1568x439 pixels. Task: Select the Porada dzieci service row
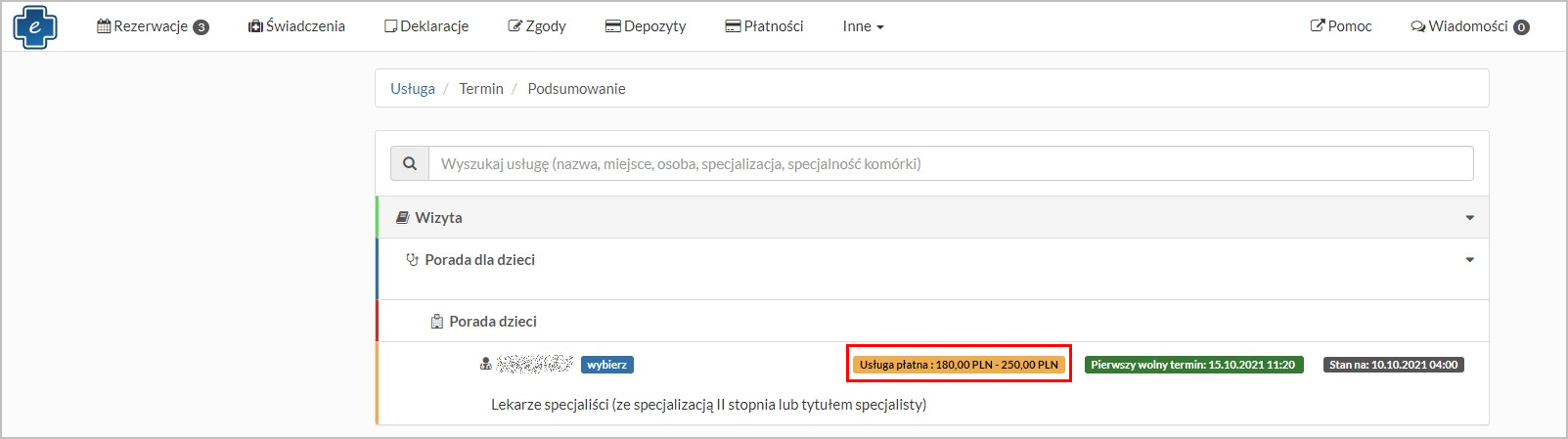[x=932, y=321]
